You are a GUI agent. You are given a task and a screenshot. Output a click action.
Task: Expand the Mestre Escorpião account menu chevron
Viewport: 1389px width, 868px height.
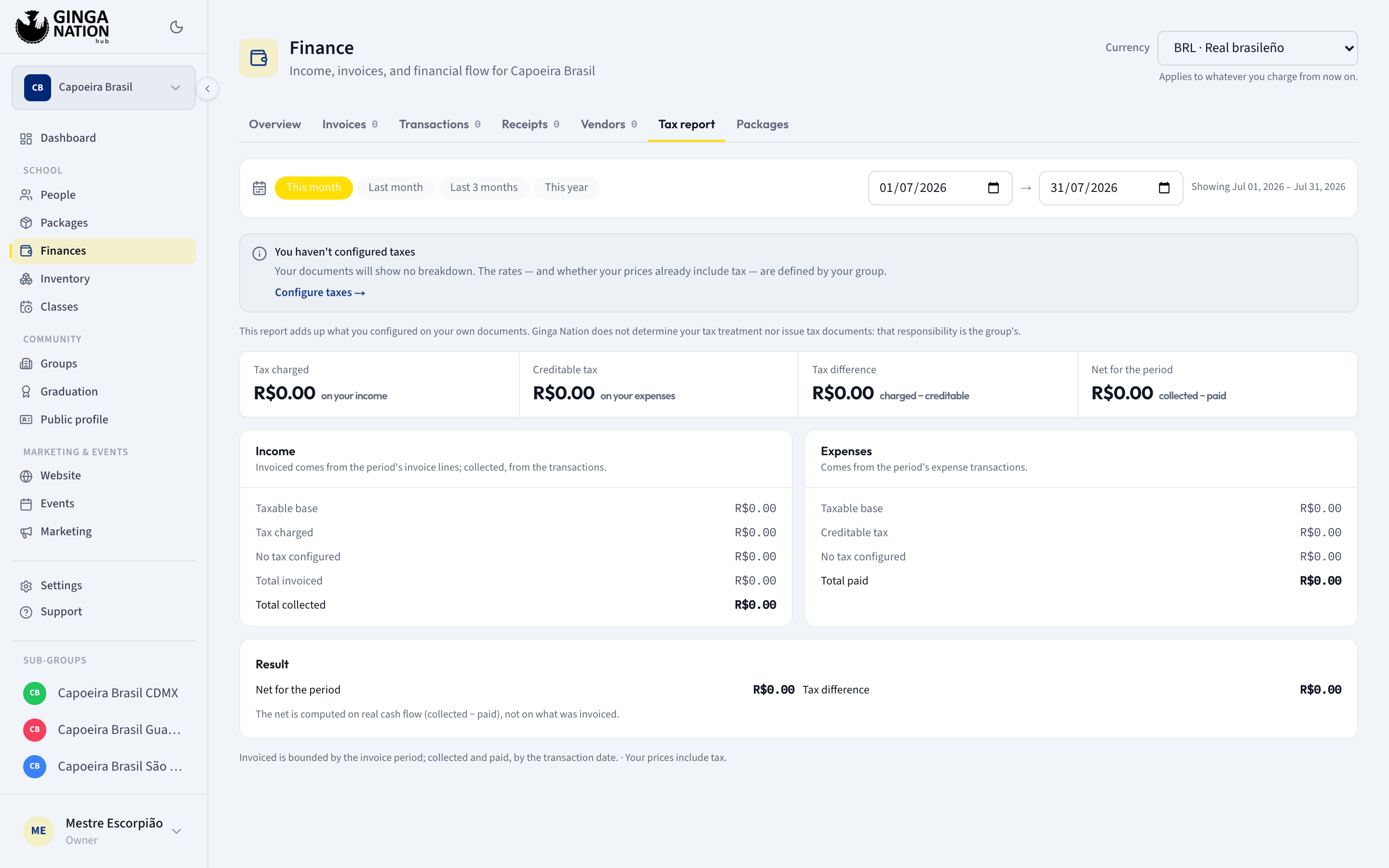pos(177,831)
